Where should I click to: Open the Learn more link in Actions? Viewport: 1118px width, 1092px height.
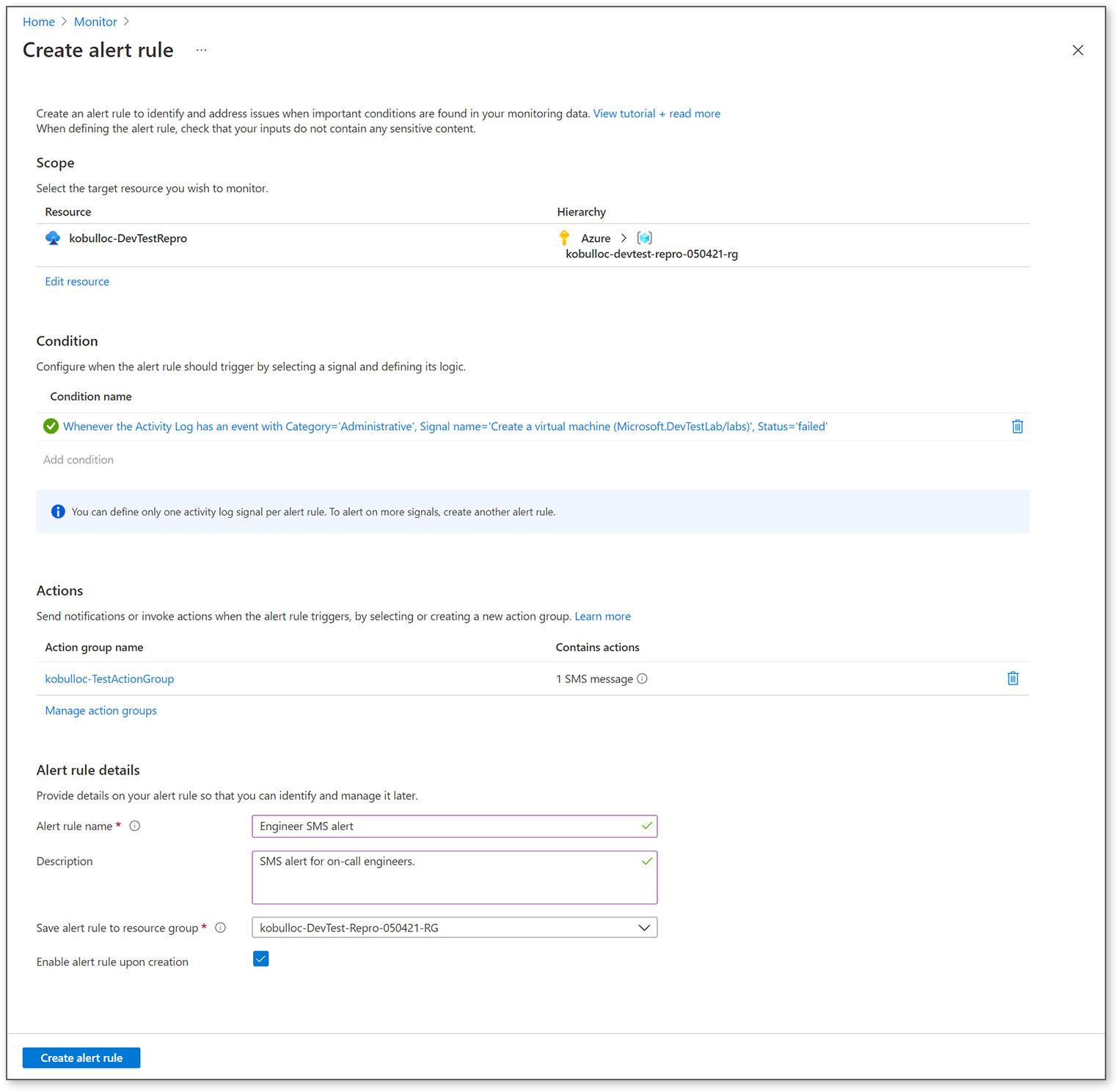pos(602,616)
